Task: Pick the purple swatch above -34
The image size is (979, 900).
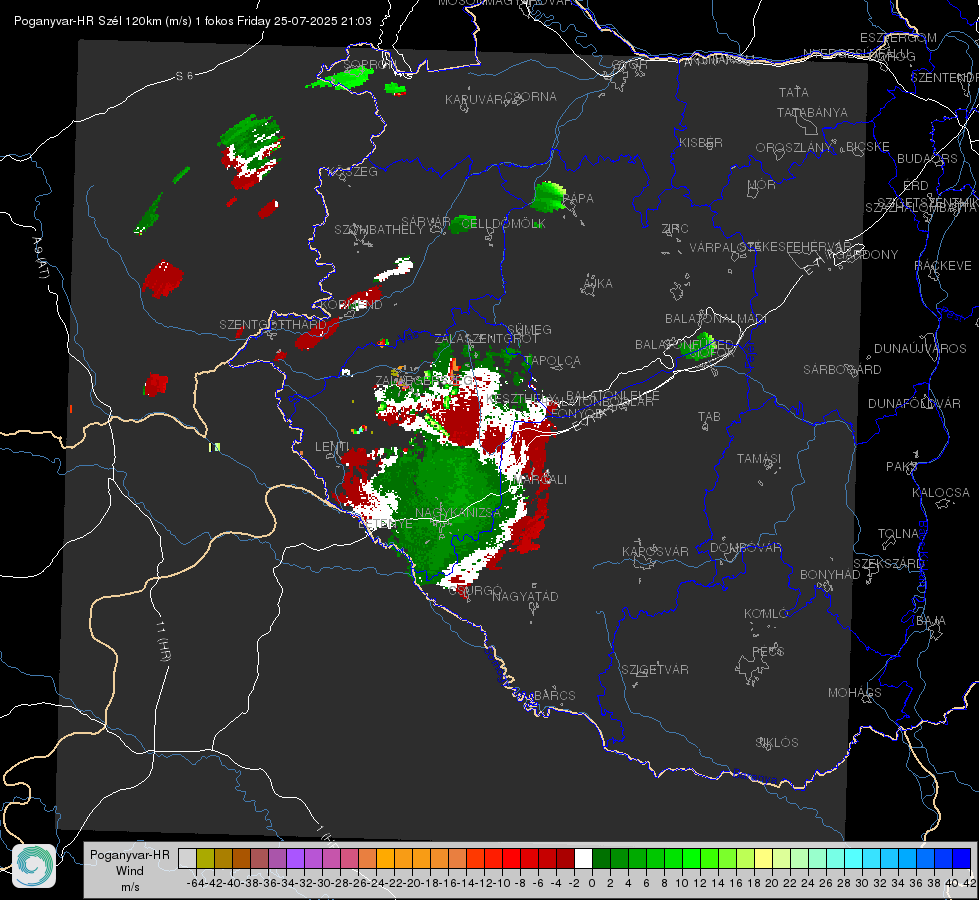Action: point(295,858)
